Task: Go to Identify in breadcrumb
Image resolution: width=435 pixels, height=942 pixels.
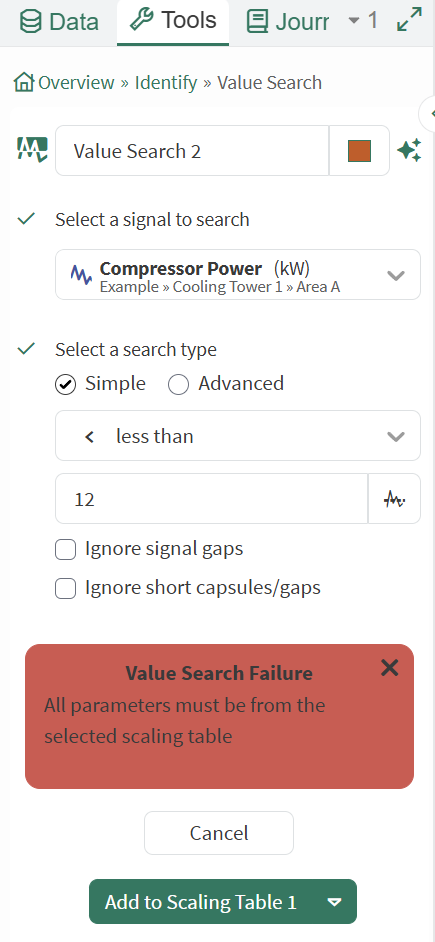Action: pyautogui.click(x=166, y=82)
